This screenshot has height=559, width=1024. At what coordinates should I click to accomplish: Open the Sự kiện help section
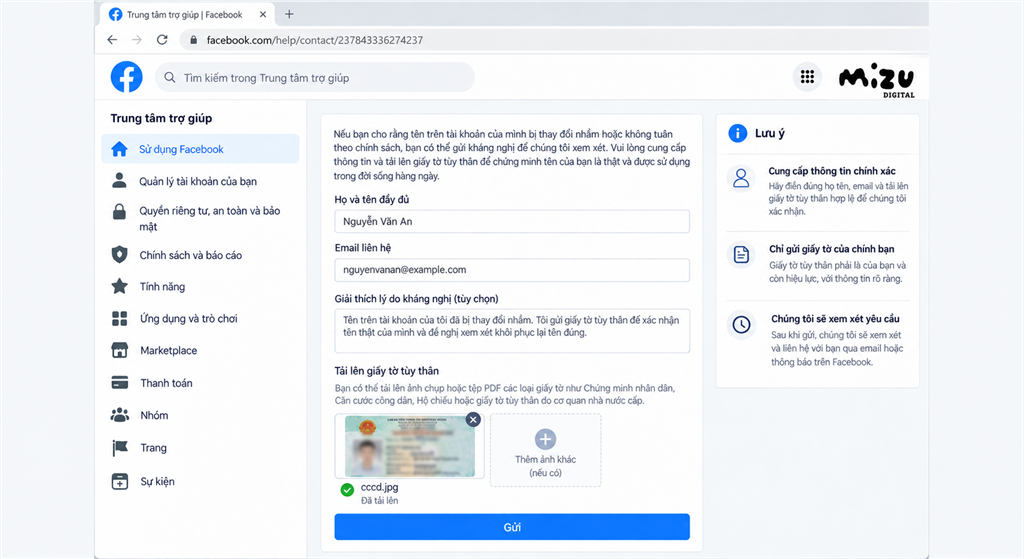pyautogui.click(x=157, y=481)
